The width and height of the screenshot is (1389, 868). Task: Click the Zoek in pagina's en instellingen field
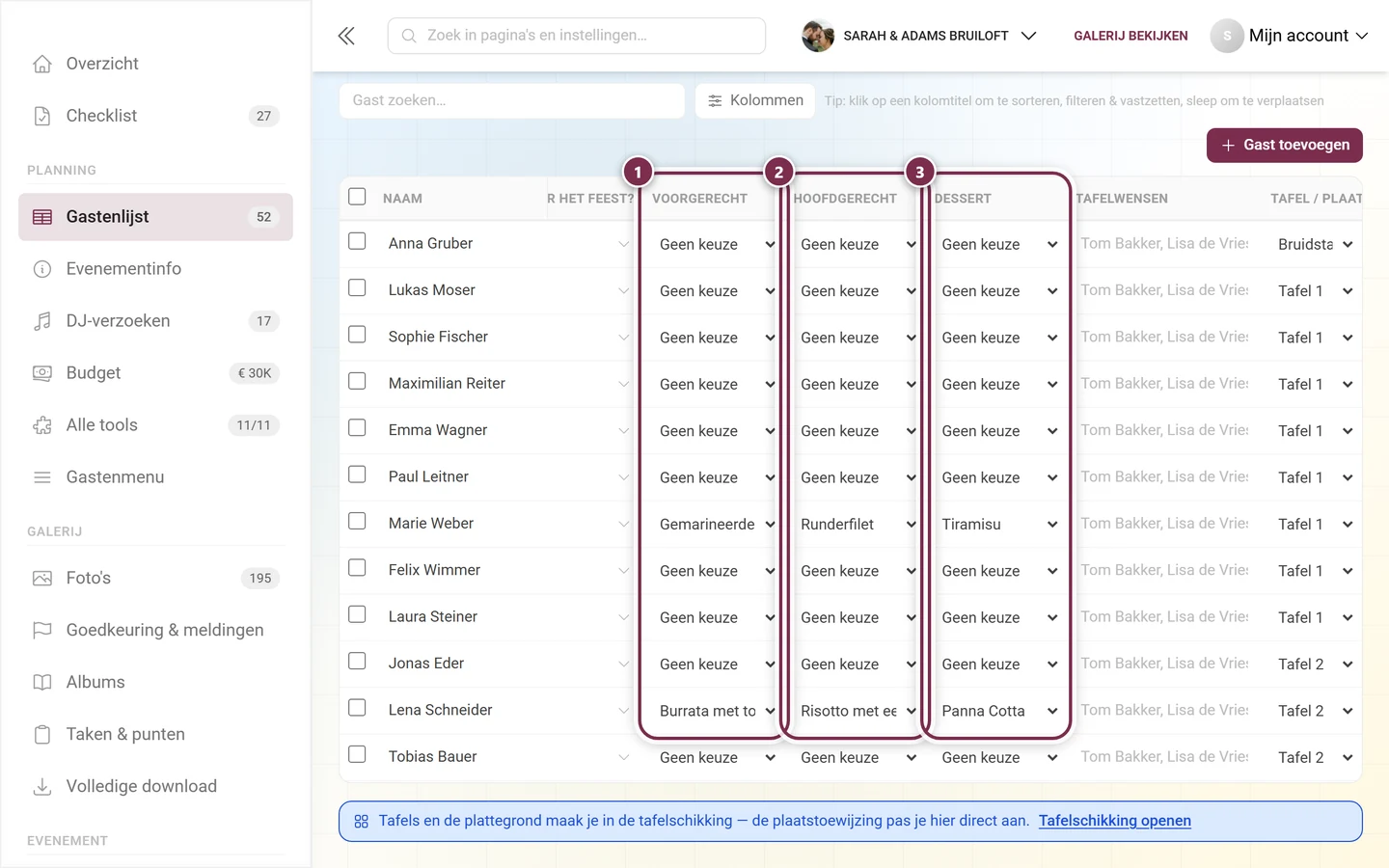pos(577,36)
